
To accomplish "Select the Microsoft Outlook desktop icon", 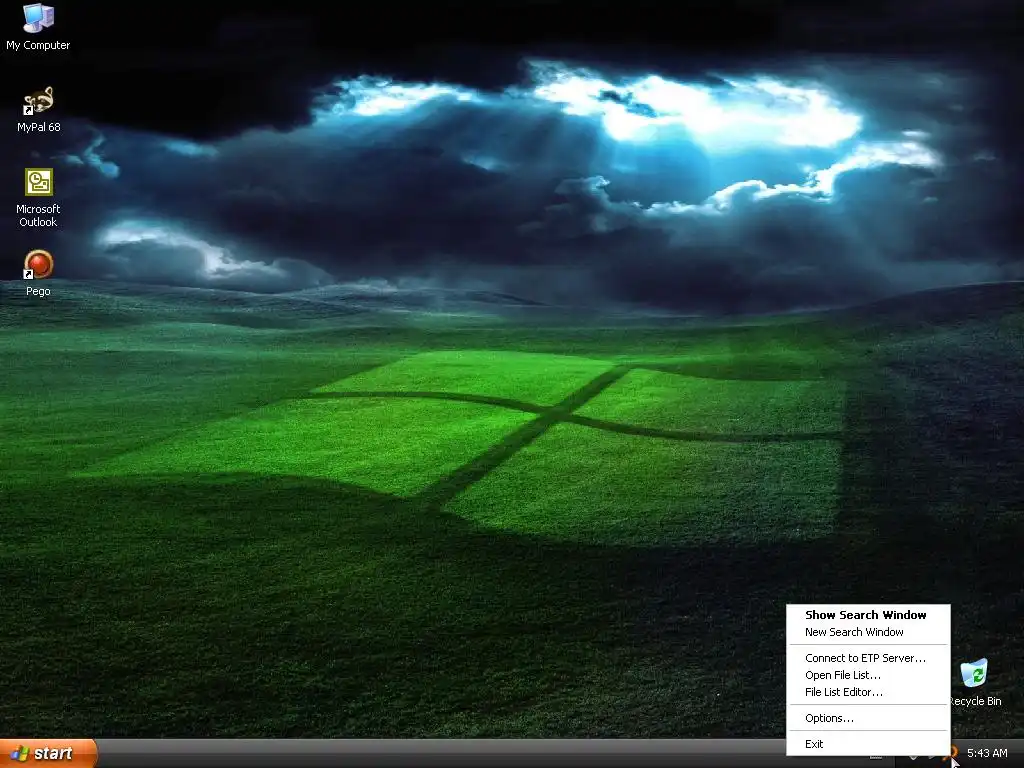I will click(38, 197).
